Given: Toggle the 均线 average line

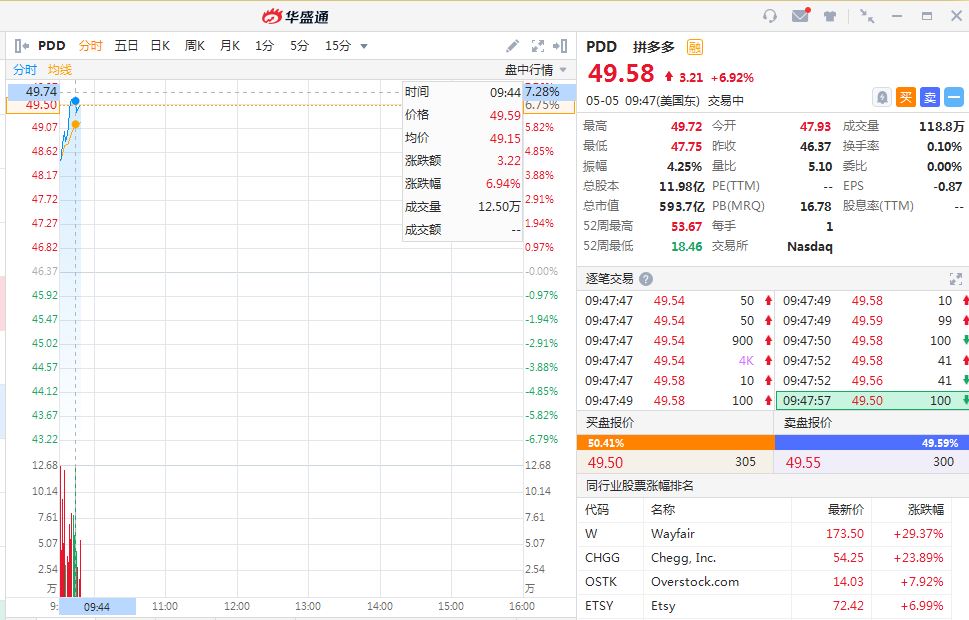Looking at the screenshot, I should tap(60, 70).
